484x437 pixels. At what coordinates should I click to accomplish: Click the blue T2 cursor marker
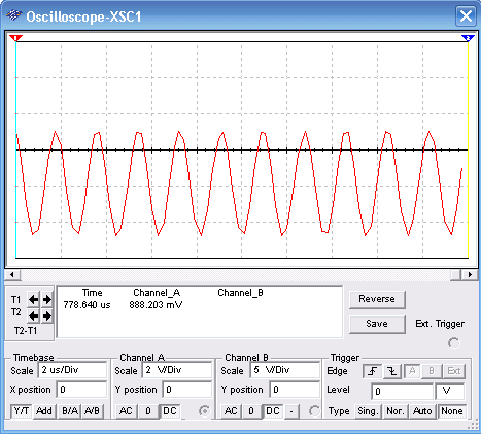point(468,38)
